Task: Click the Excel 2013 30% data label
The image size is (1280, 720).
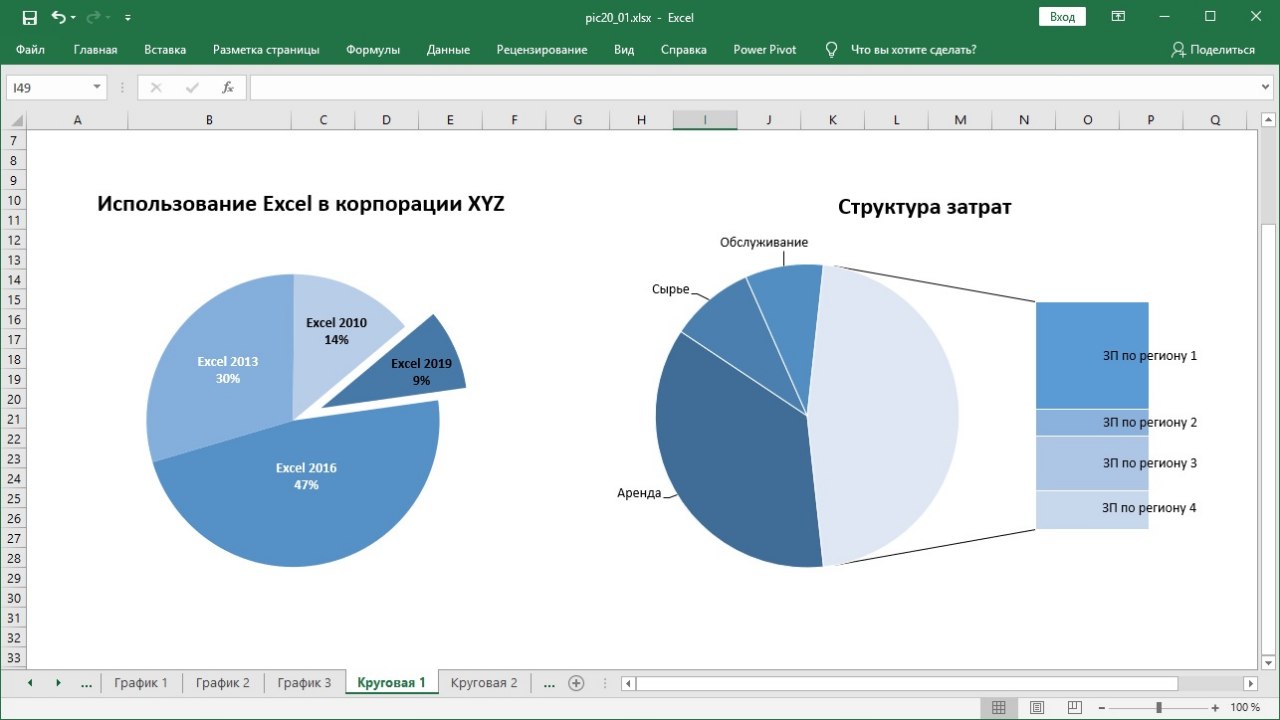Action: [x=227, y=370]
